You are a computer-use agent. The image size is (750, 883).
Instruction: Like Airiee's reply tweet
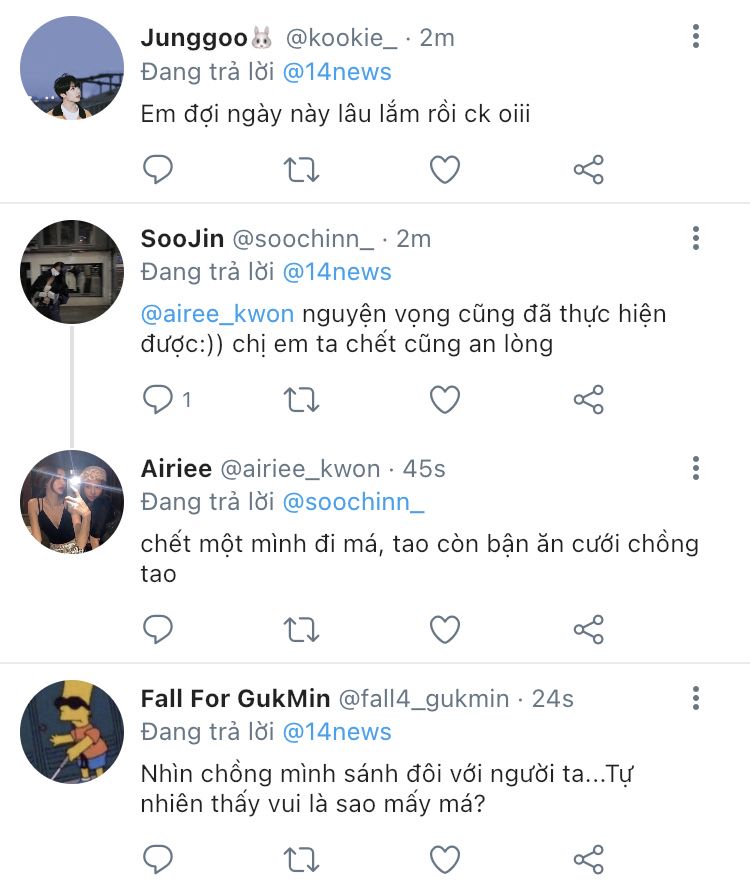tap(445, 629)
